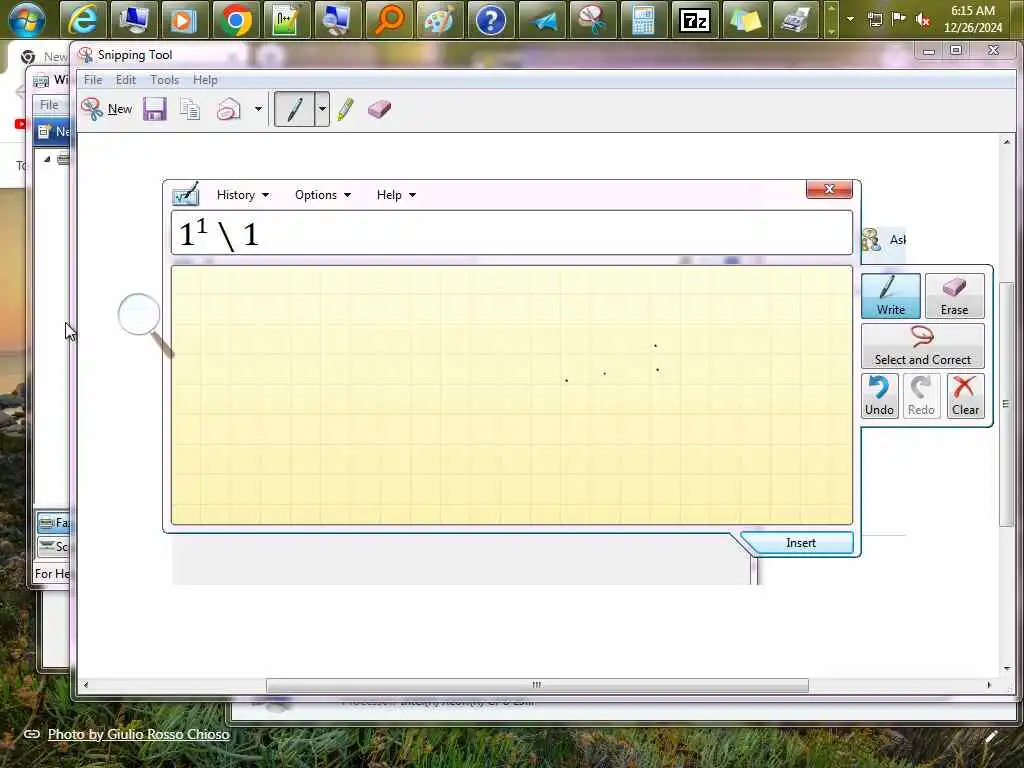Open Photo by Giulio Rosso Chioso link
Viewport: 1024px width, 768px height.
pos(138,734)
